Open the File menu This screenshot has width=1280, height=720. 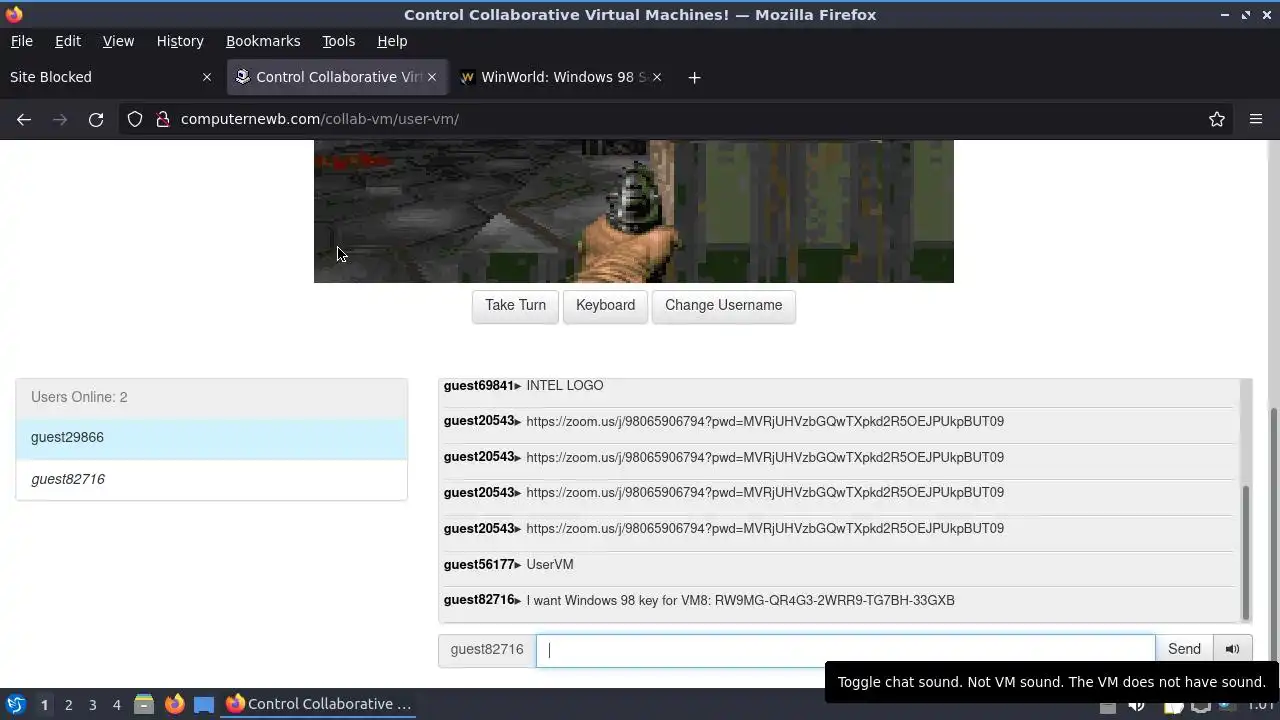pyautogui.click(x=21, y=41)
